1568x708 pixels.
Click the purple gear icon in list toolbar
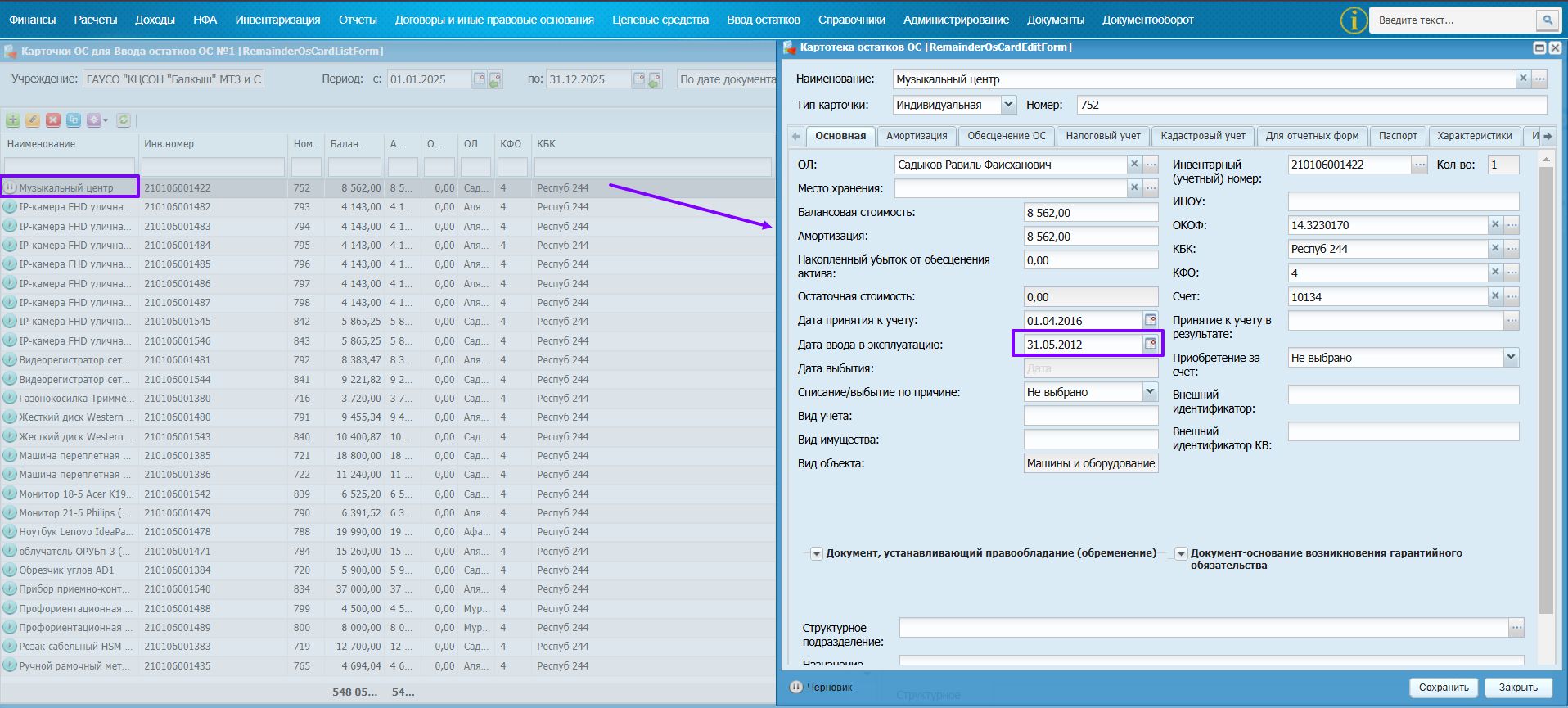(93, 120)
